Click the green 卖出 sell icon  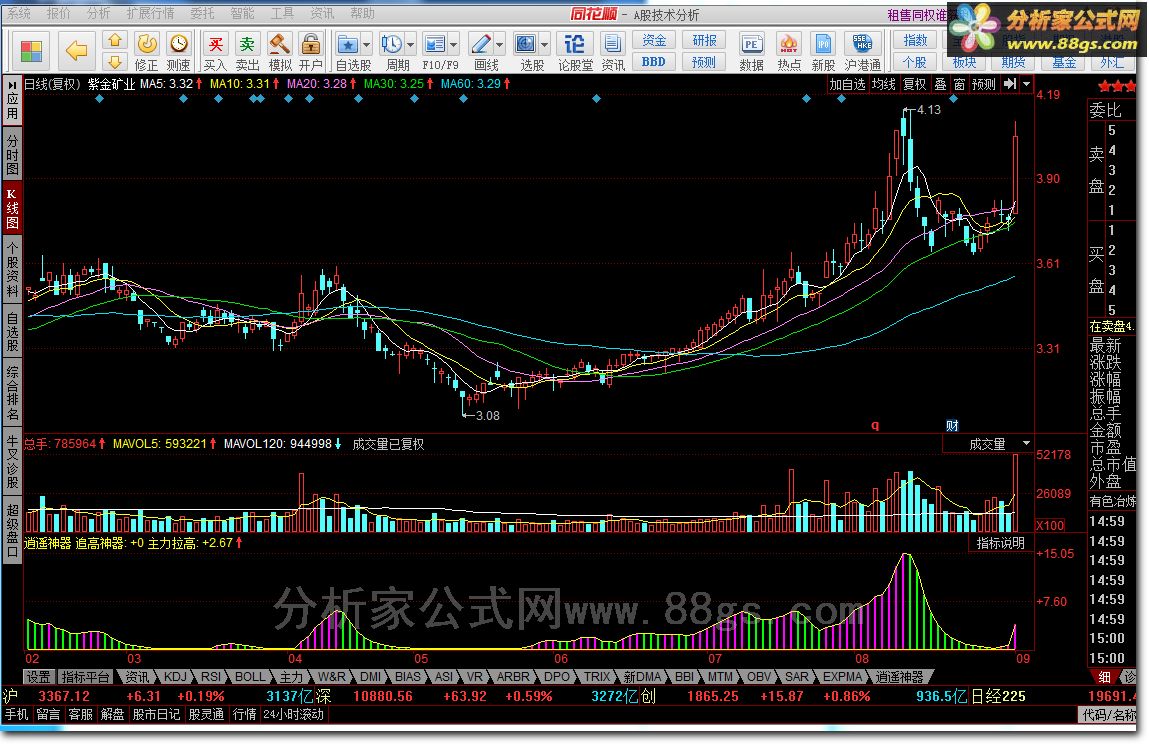coord(248,44)
